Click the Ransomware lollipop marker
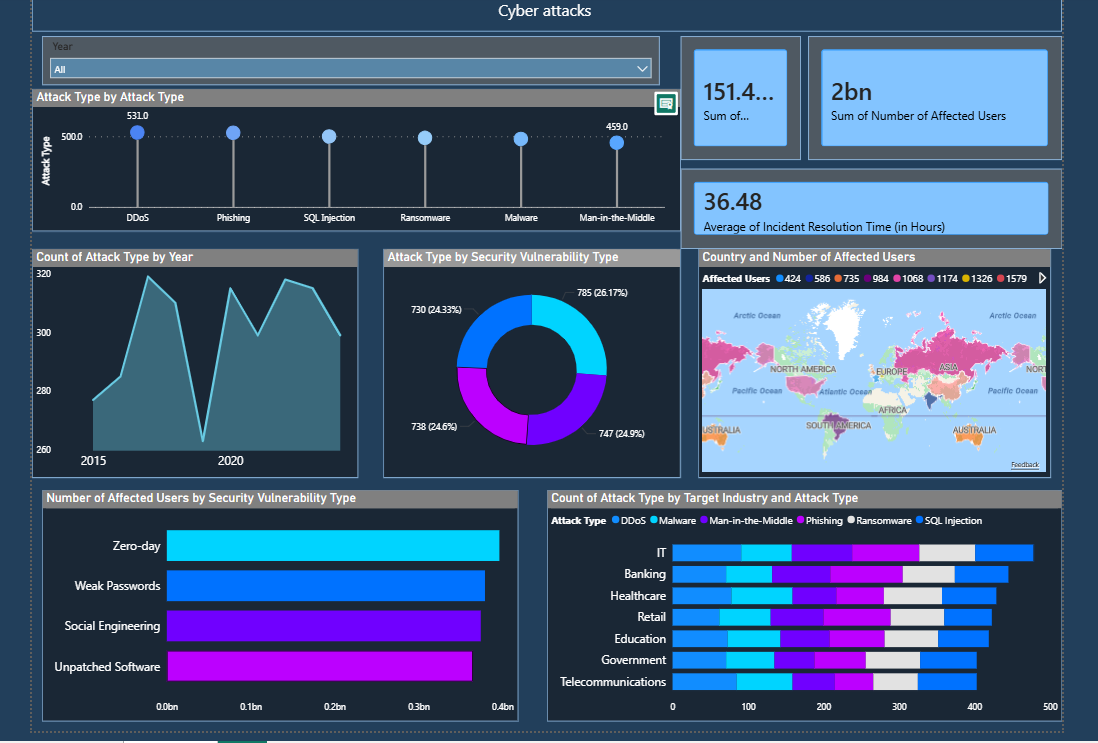The image size is (1098, 743). (425, 138)
